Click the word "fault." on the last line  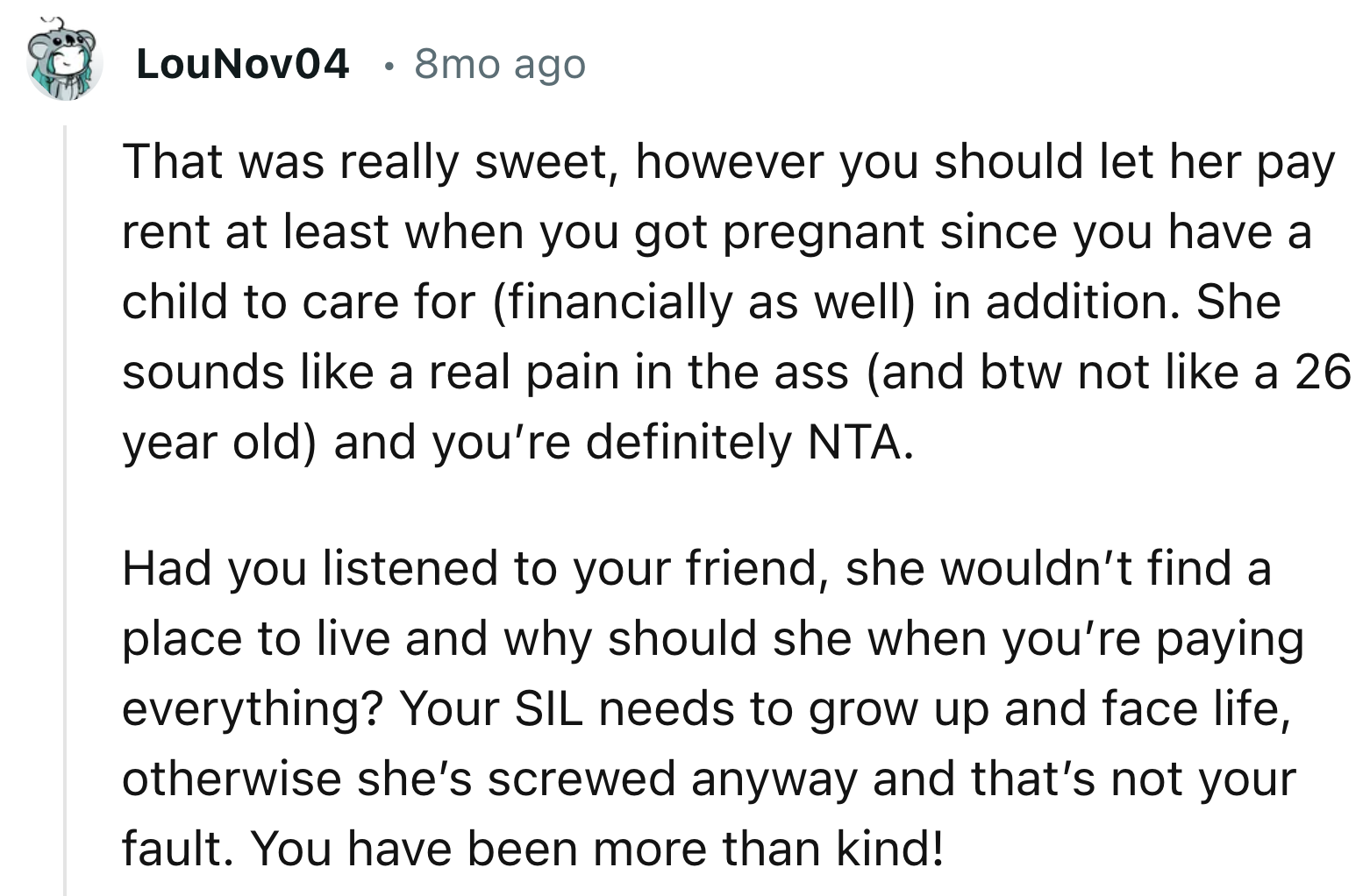coord(179,849)
